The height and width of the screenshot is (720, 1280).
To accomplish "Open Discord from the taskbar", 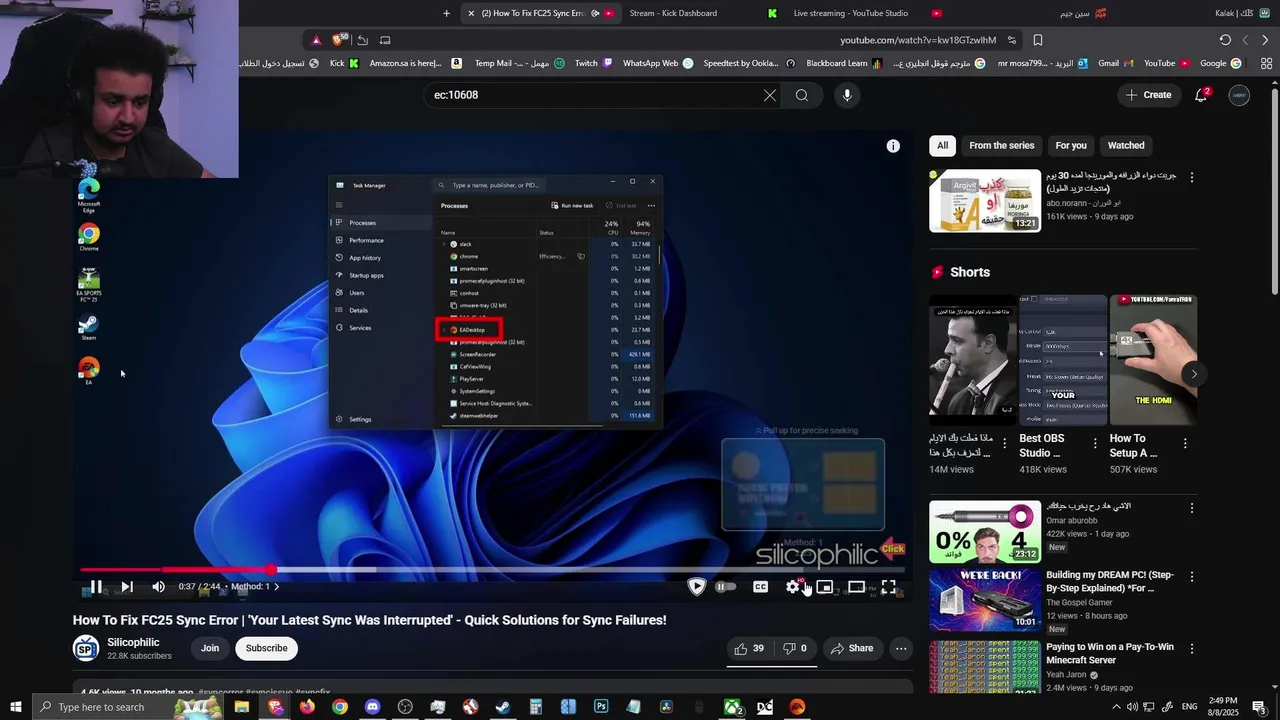I will (x=373, y=707).
